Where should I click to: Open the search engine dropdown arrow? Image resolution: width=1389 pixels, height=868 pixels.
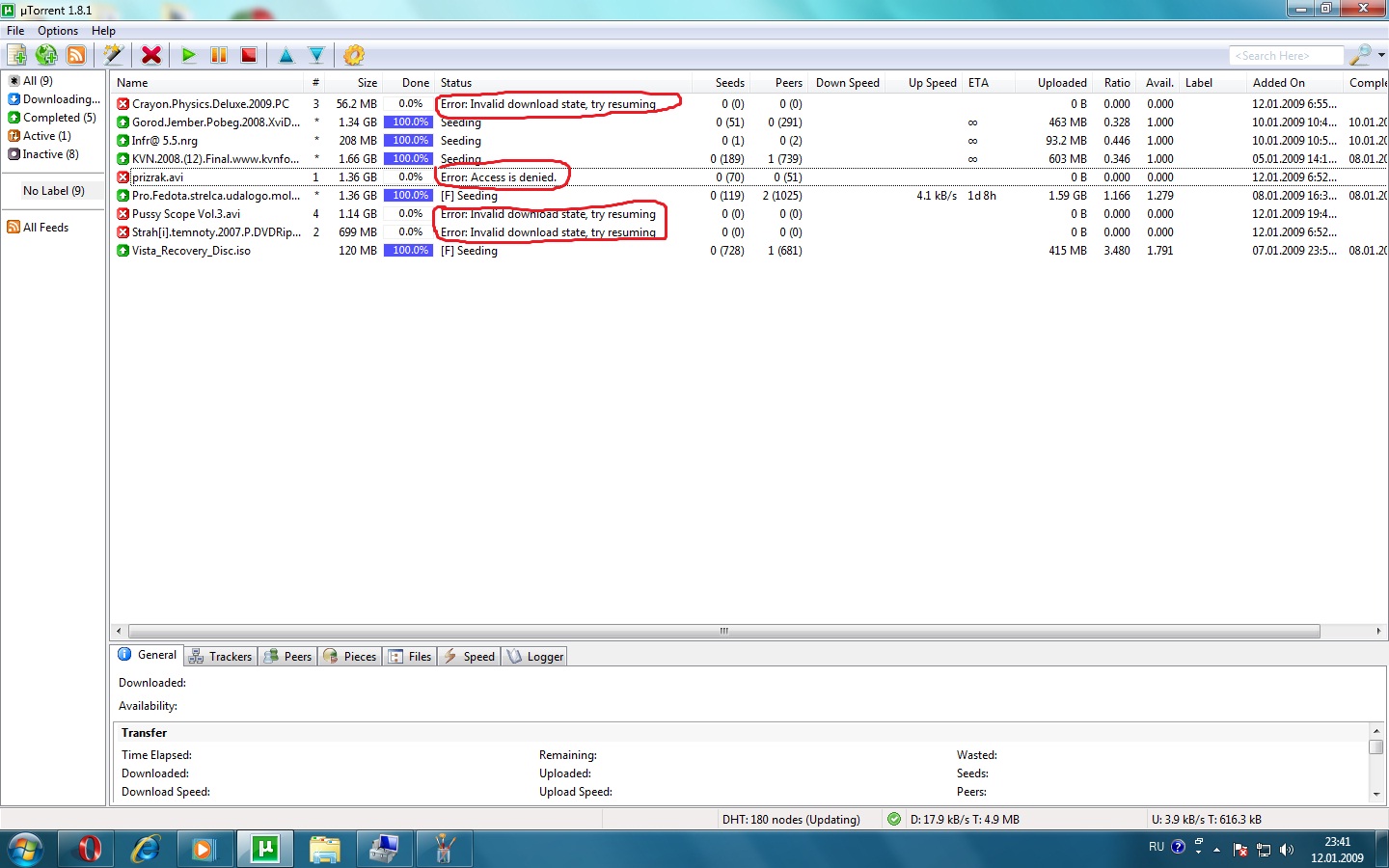pos(1381,55)
